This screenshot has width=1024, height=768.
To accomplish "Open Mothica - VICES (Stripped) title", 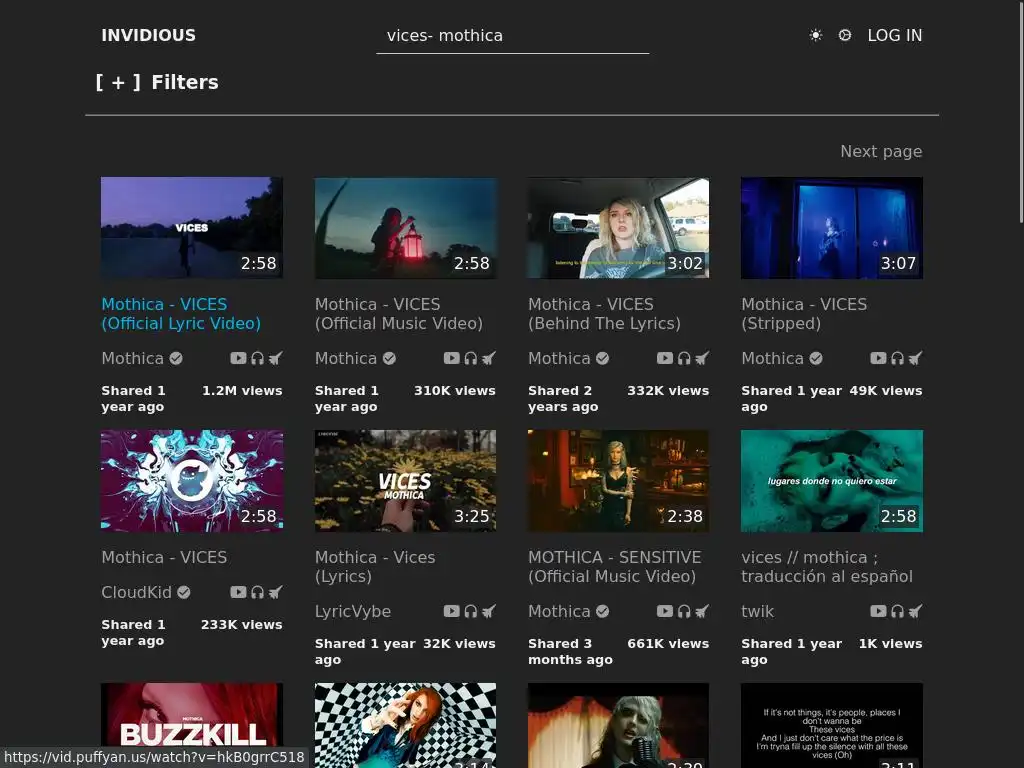I will [x=804, y=313].
